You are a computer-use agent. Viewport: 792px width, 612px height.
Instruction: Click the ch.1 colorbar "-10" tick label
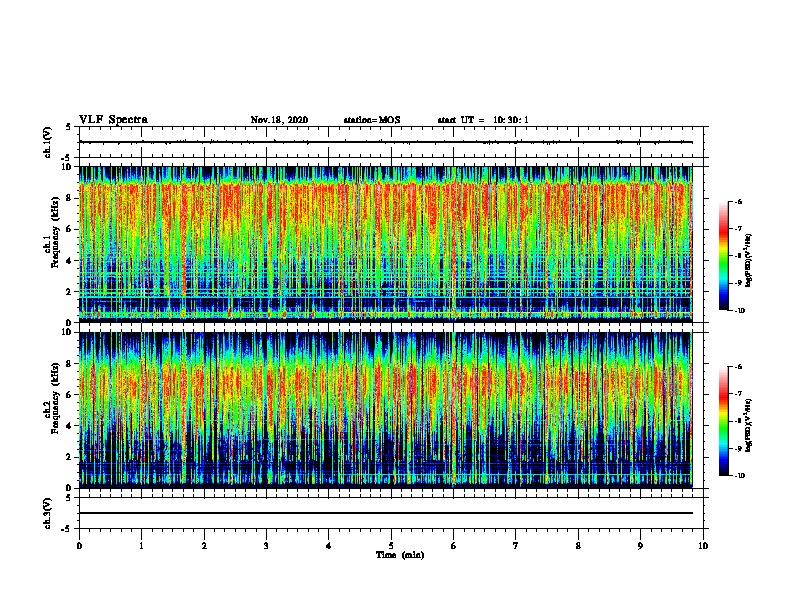[740, 310]
